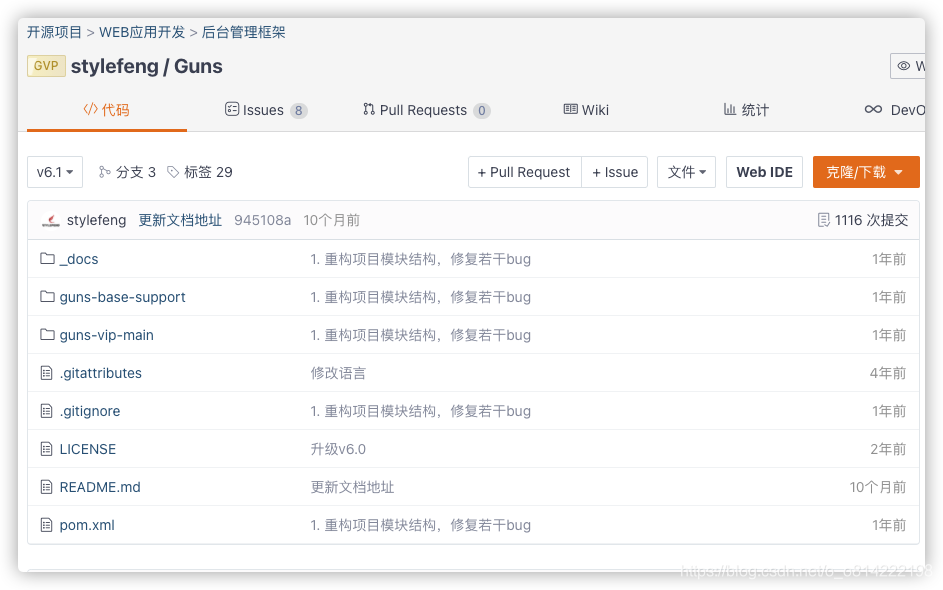Screen dimensions: 943x590
Task: Open the 统计 tab
Action: pos(746,110)
